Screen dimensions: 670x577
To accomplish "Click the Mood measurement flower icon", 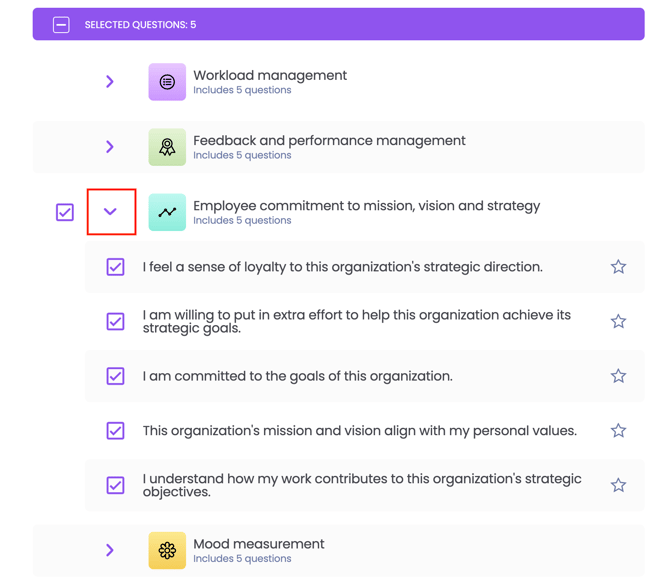I will pos(167,551).
